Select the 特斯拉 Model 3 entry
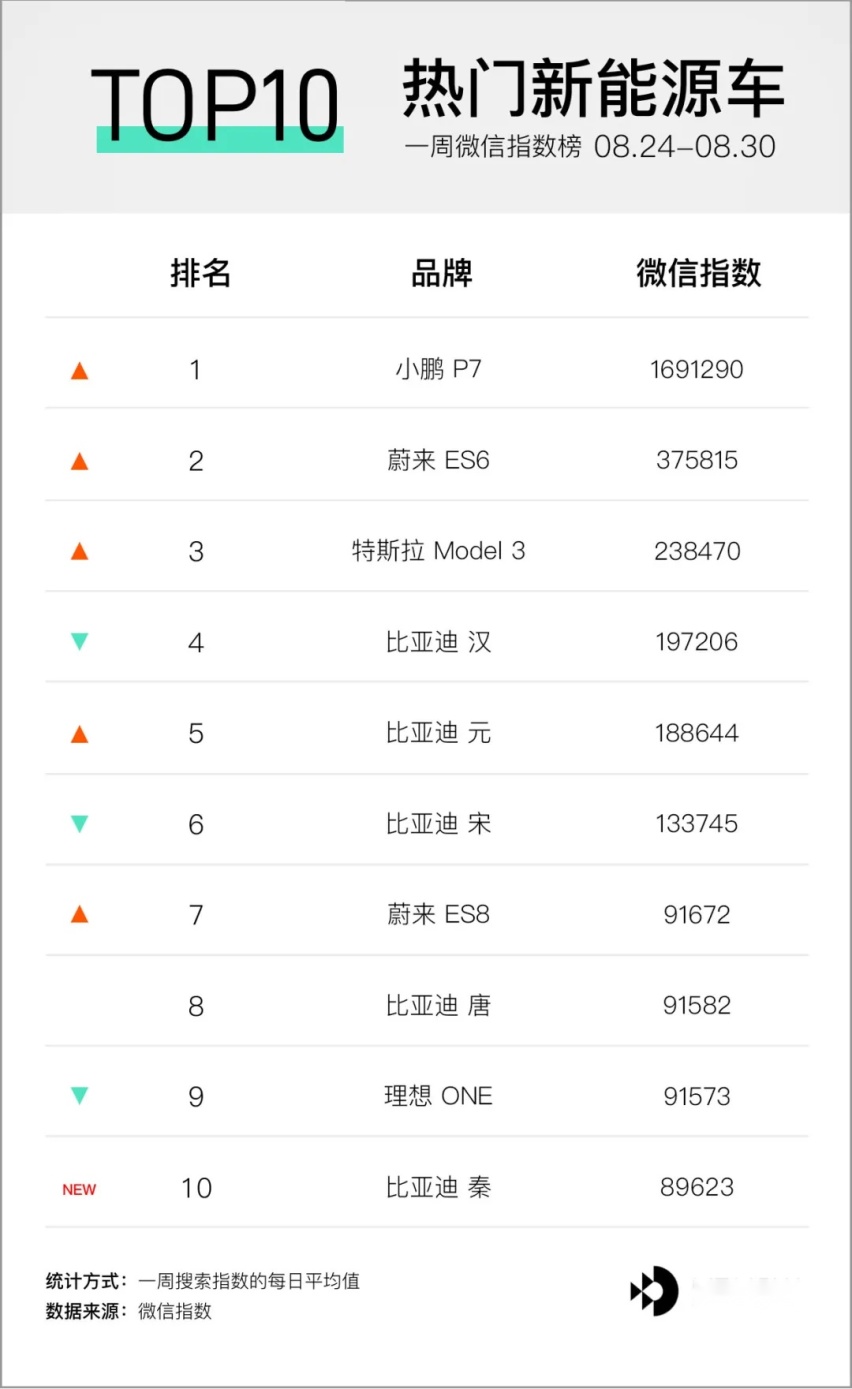This screenshot has width=852, height=1389. (438, 551)
